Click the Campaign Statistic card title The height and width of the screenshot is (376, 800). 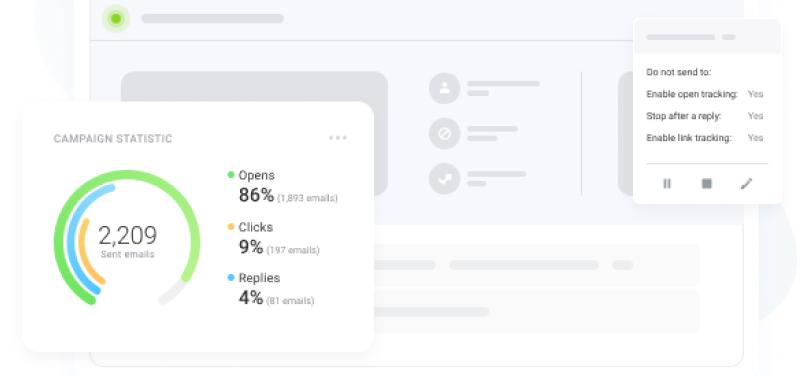113,139
